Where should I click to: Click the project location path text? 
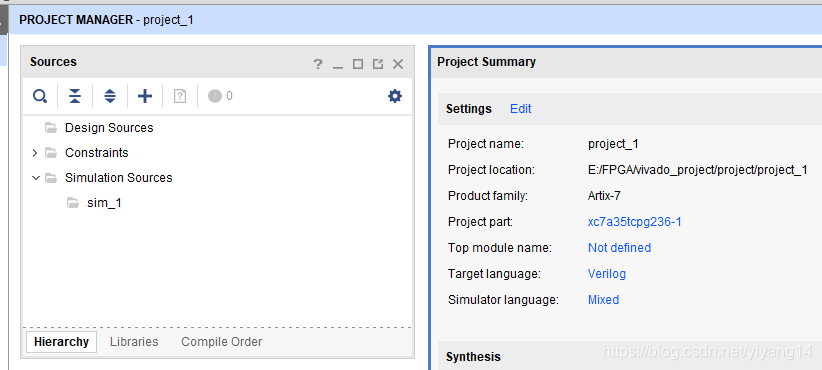point(698,170)
